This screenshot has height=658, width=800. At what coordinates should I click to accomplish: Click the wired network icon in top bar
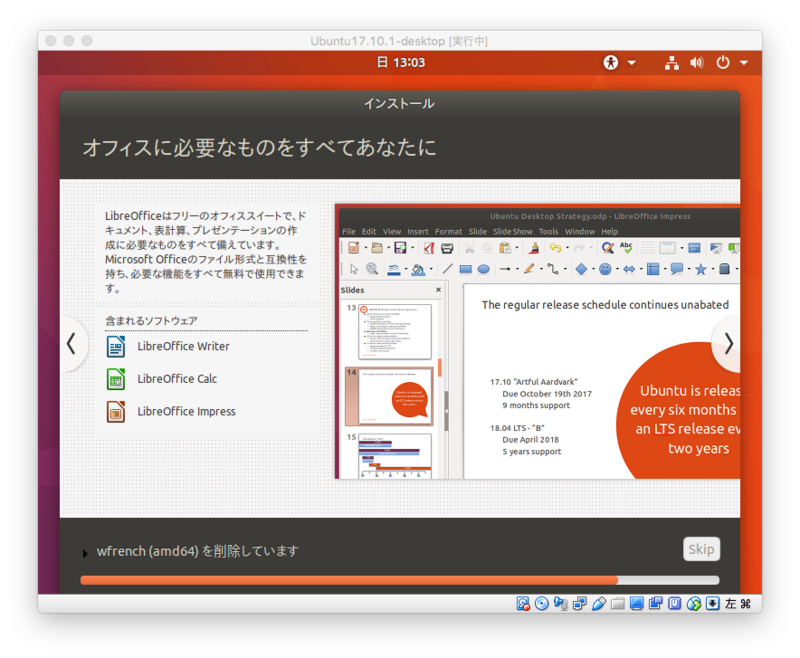click(671, 63)
